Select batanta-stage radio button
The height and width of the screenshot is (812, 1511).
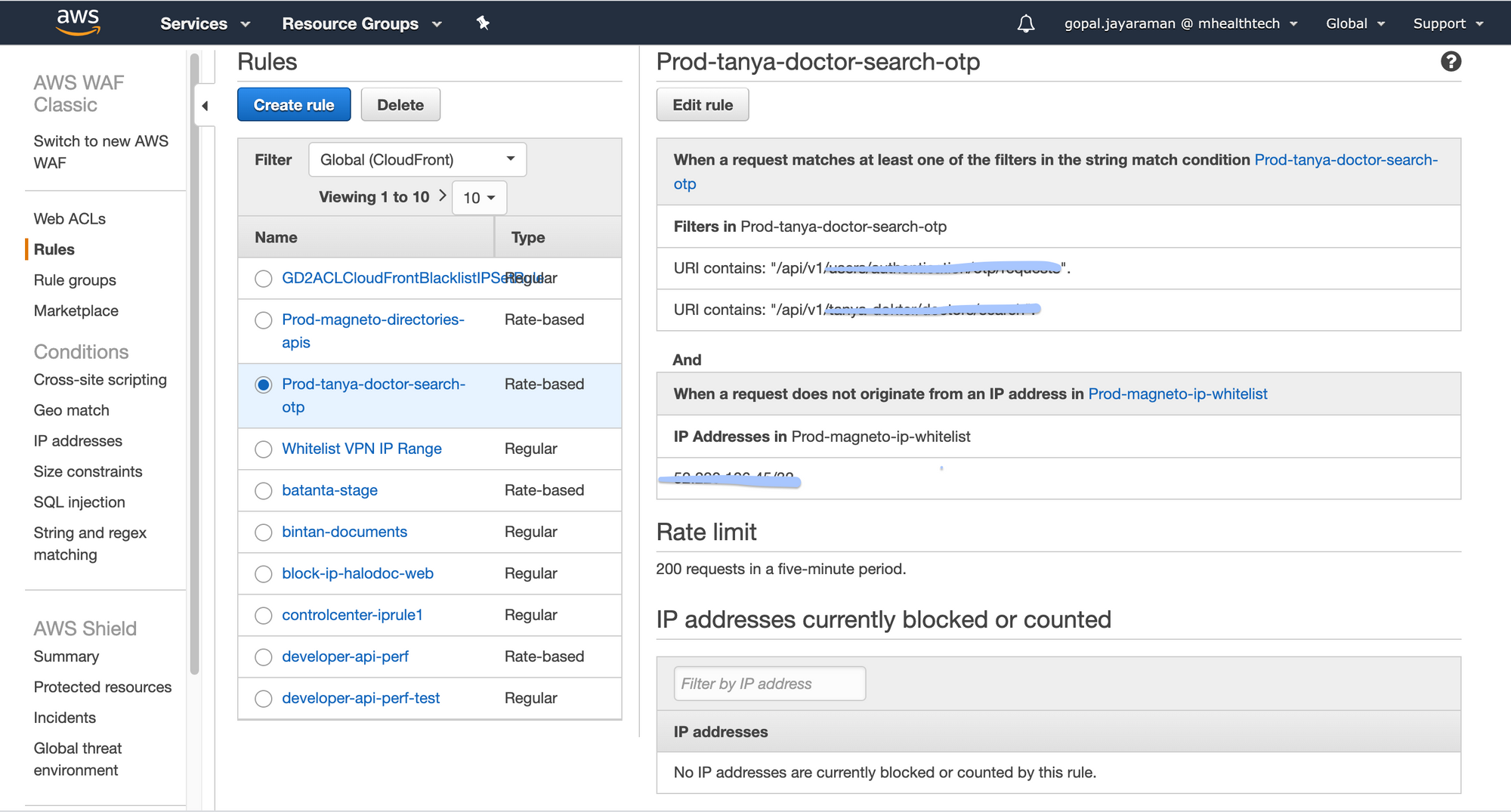click(x=263, y=491)
